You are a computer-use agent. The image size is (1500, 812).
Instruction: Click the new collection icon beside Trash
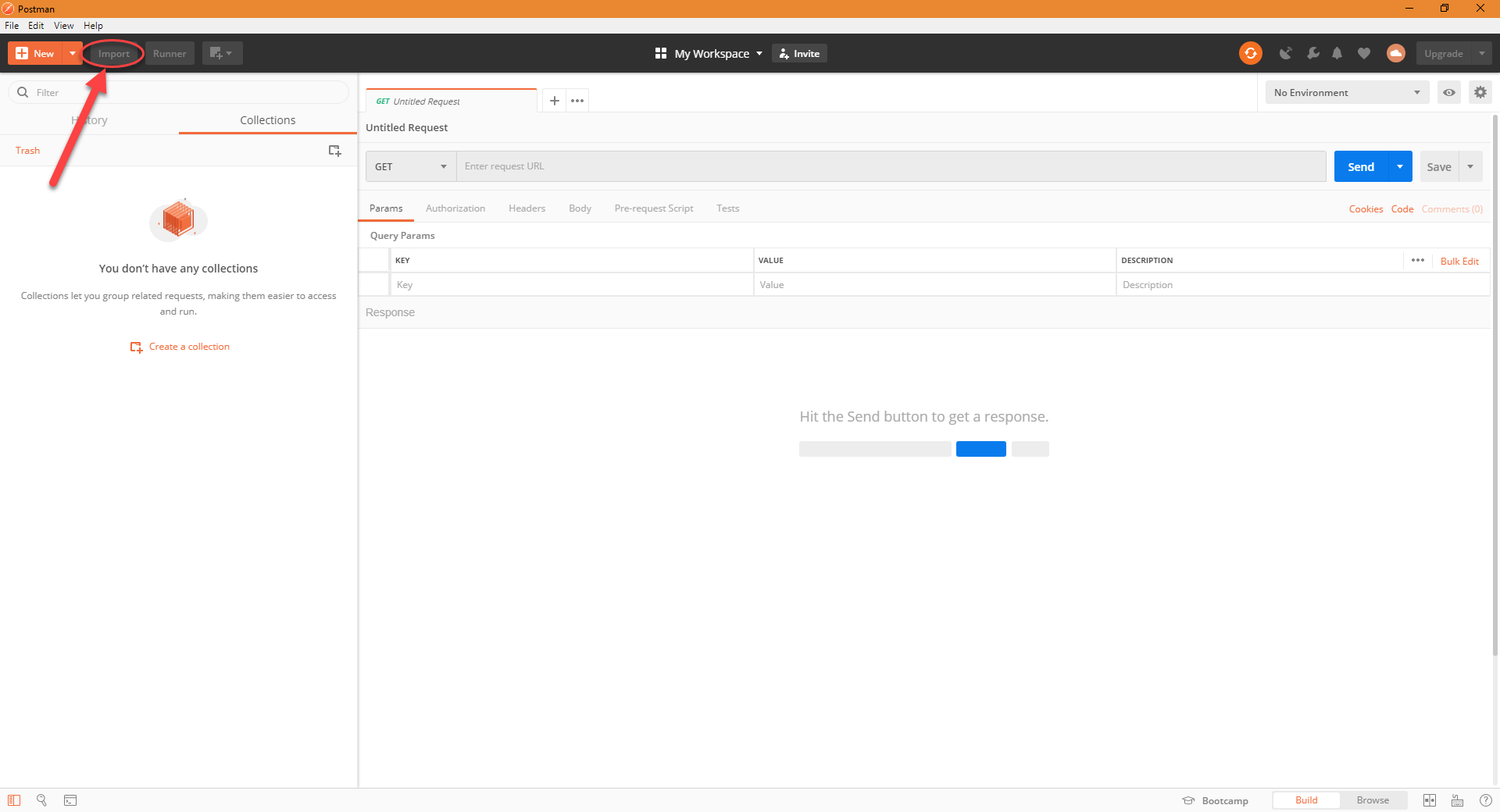[335, 151]
